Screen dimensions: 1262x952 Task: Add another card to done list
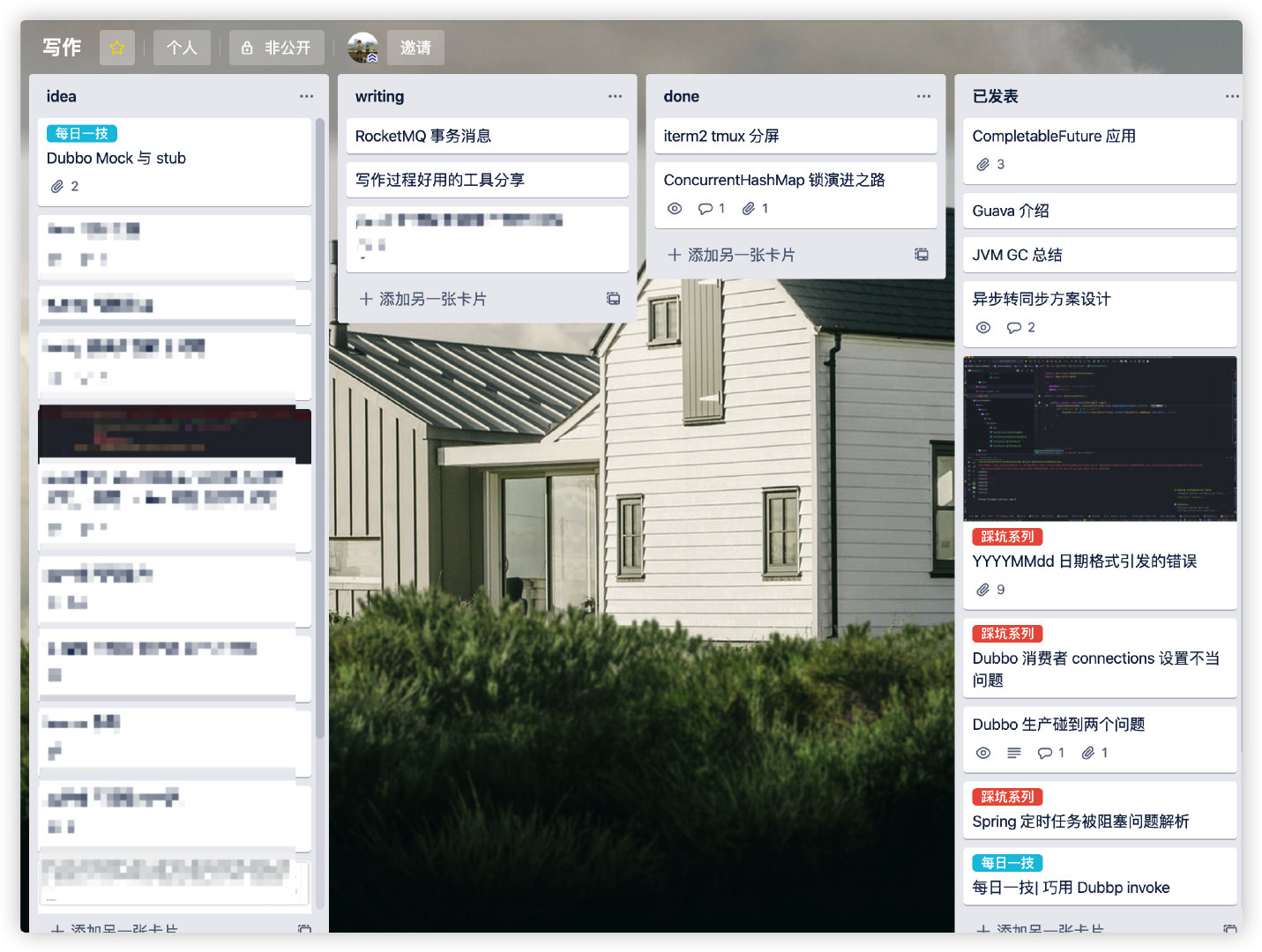tap(732, 255)
